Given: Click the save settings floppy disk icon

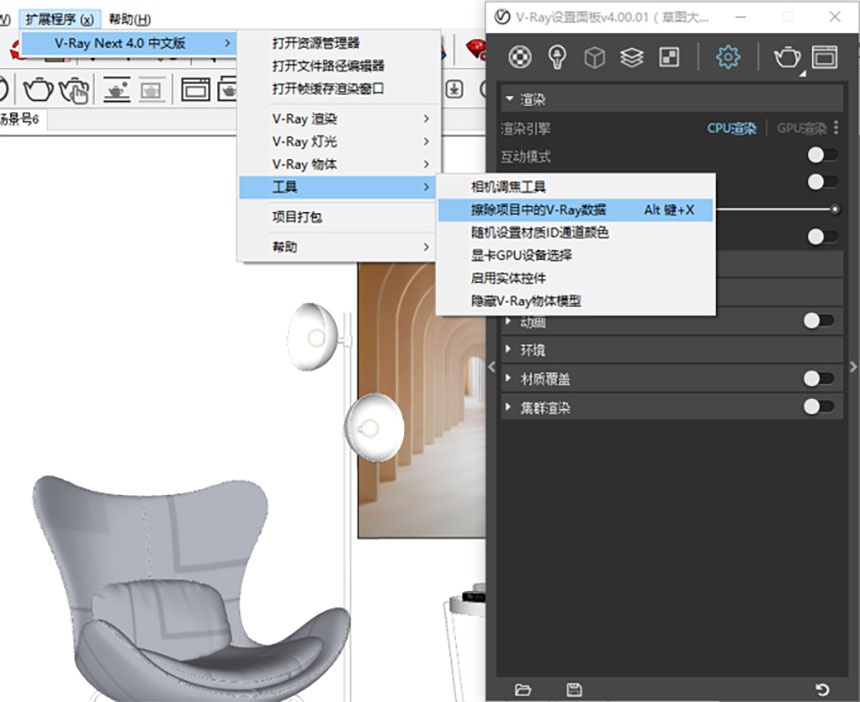Looking at the screenshot, I should 574,689.
